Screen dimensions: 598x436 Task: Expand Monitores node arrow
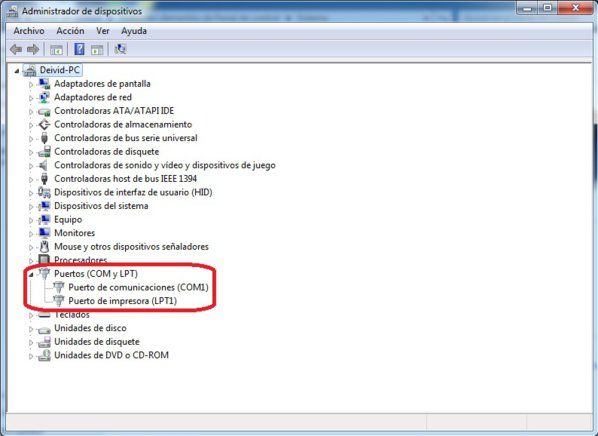(31, 234)
